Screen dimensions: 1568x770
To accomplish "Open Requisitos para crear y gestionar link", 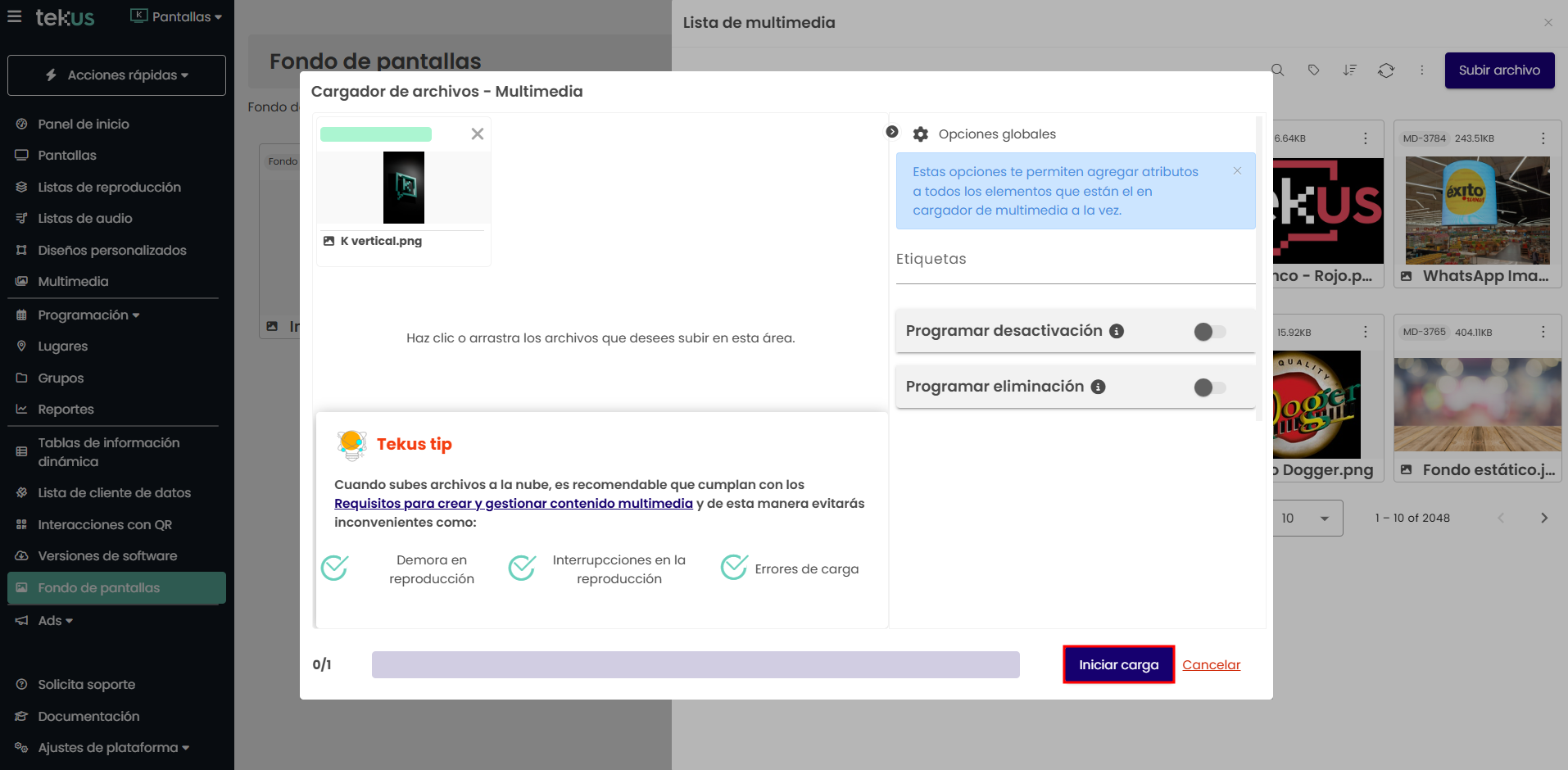I will [513, 504].
